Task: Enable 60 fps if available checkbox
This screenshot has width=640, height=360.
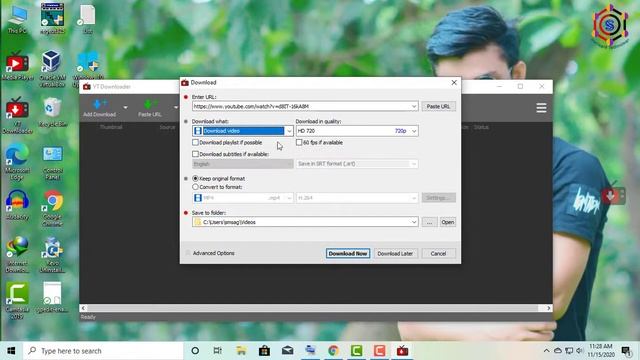Action: click(299, 142)
